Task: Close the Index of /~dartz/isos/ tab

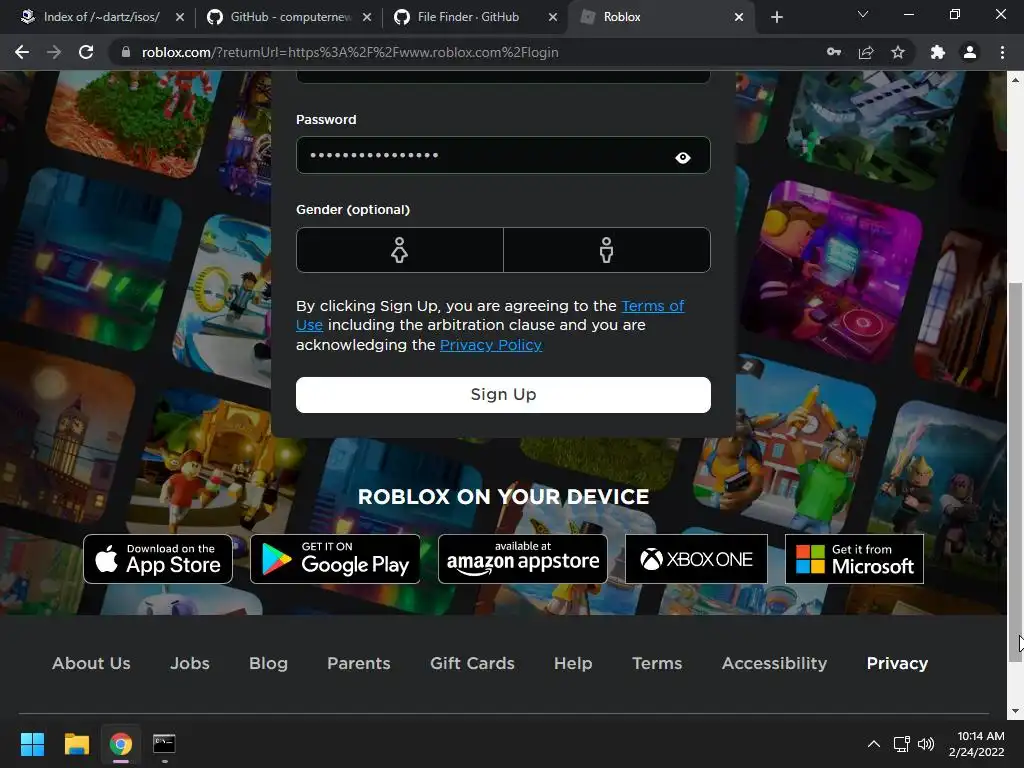Action: [x=180, y=17]
